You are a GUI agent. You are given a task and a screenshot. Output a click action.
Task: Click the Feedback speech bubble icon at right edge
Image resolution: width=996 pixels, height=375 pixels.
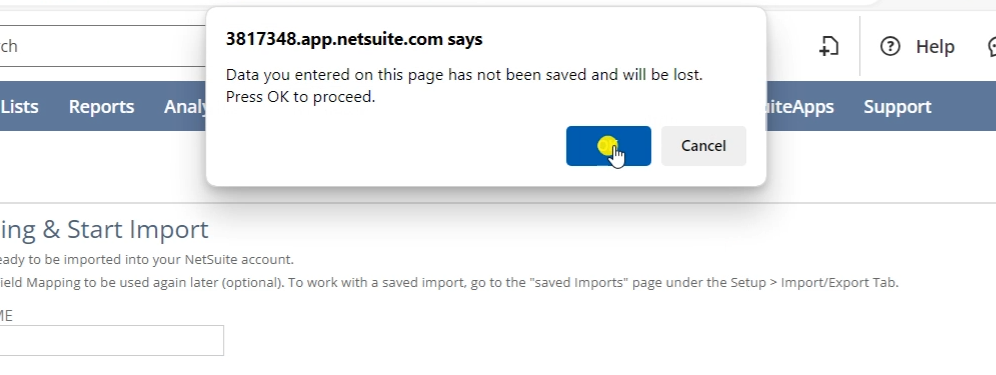(992, 46)
